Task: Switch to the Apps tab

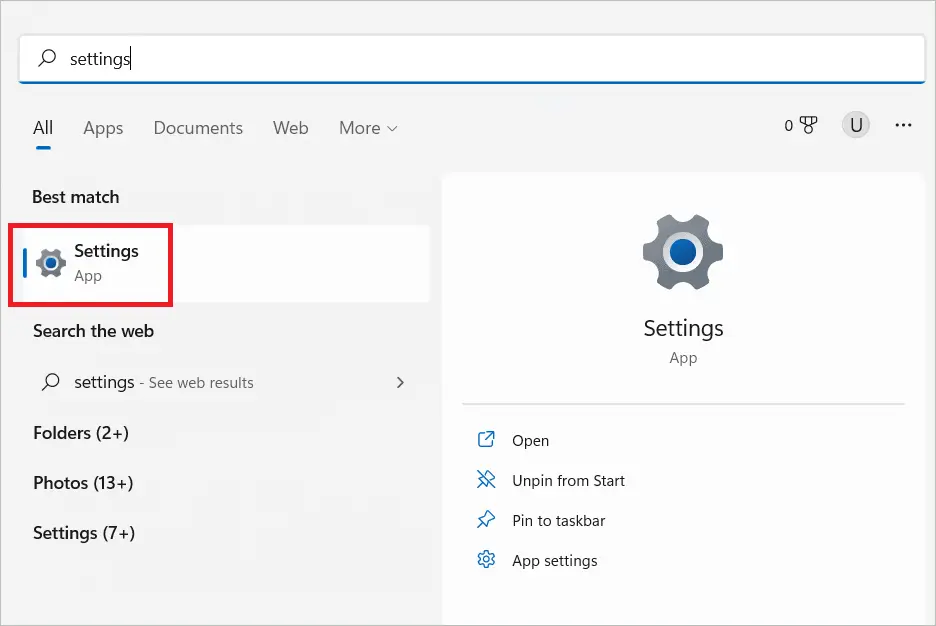Action: [103, 128]
